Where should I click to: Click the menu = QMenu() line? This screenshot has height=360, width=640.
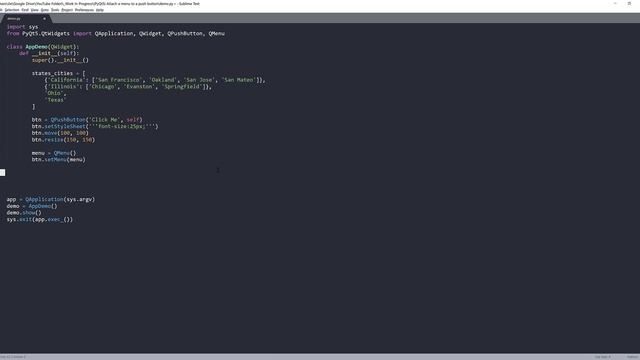(x=54, y=153)
